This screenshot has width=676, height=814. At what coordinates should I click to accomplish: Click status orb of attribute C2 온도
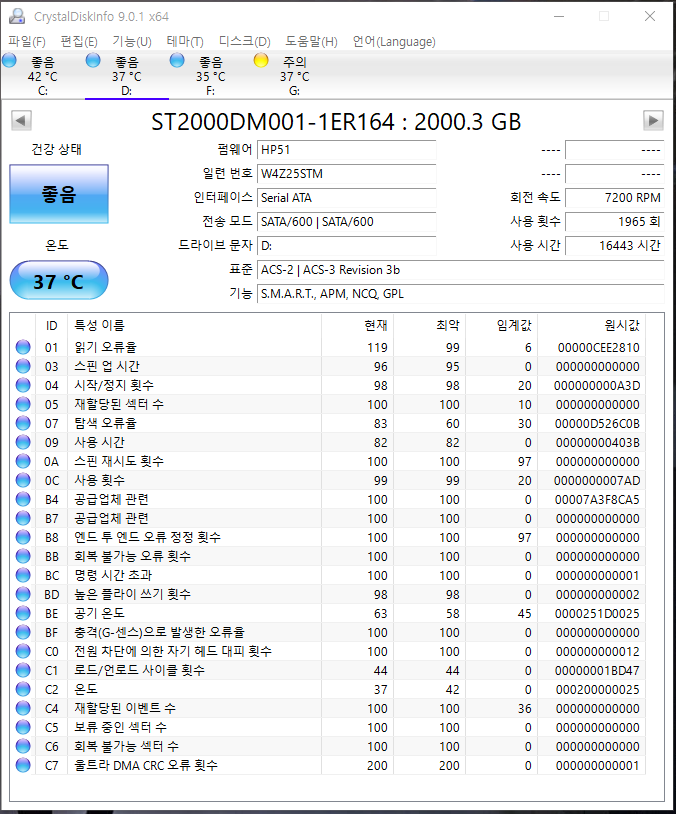click(23, 689)
